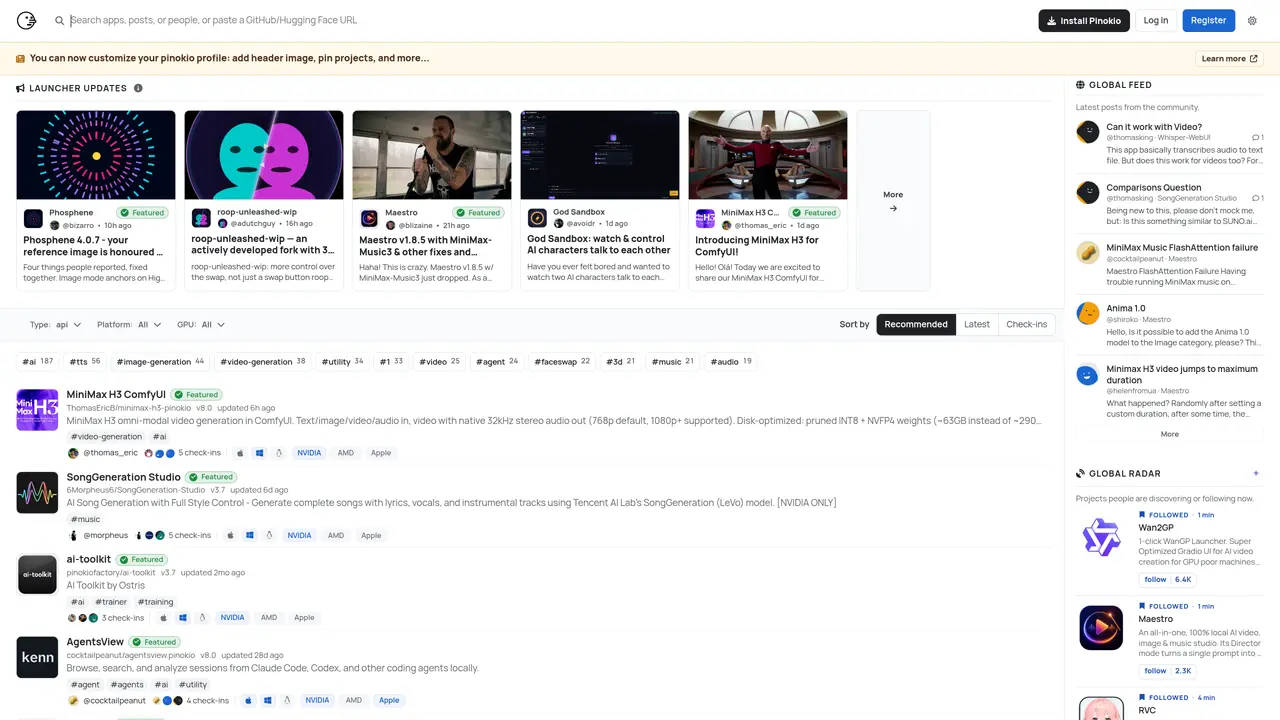Click the Global Radar sparkle icon
Viewport: 1280px width, 720px height.
(1256, 473)
